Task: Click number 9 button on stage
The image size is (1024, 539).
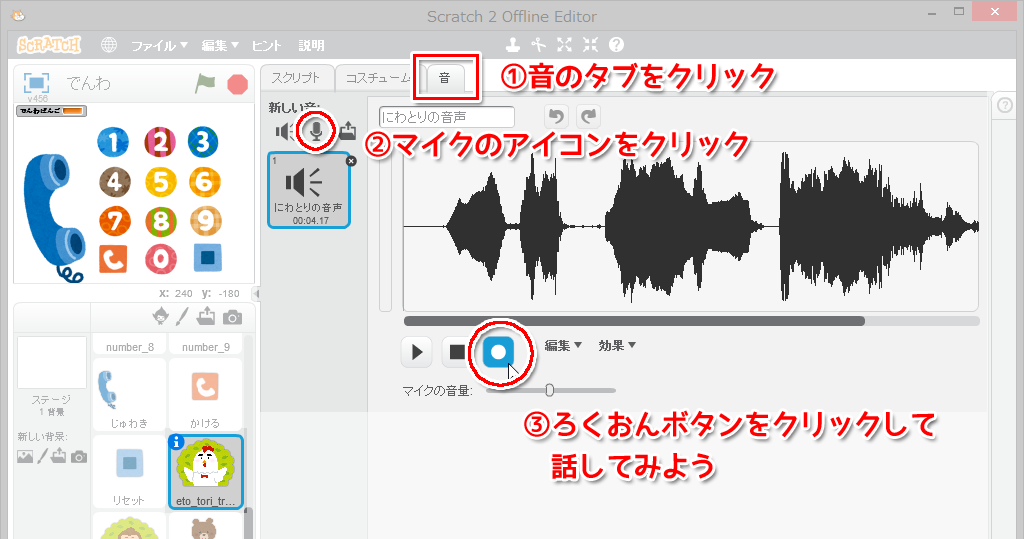Action: (206, 221)
